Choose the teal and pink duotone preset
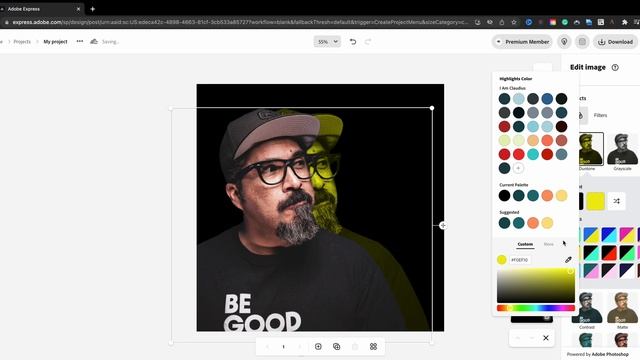The height and width of the screenshot is (360, 640). point(591,271)
